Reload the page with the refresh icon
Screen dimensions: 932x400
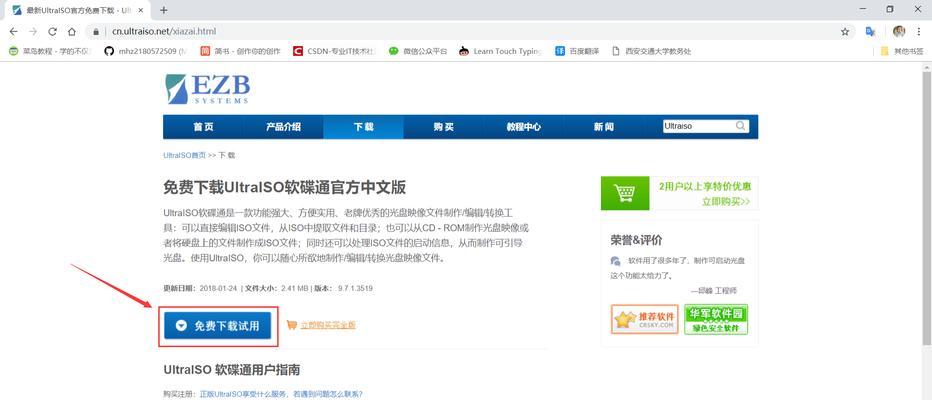(52, 32)
